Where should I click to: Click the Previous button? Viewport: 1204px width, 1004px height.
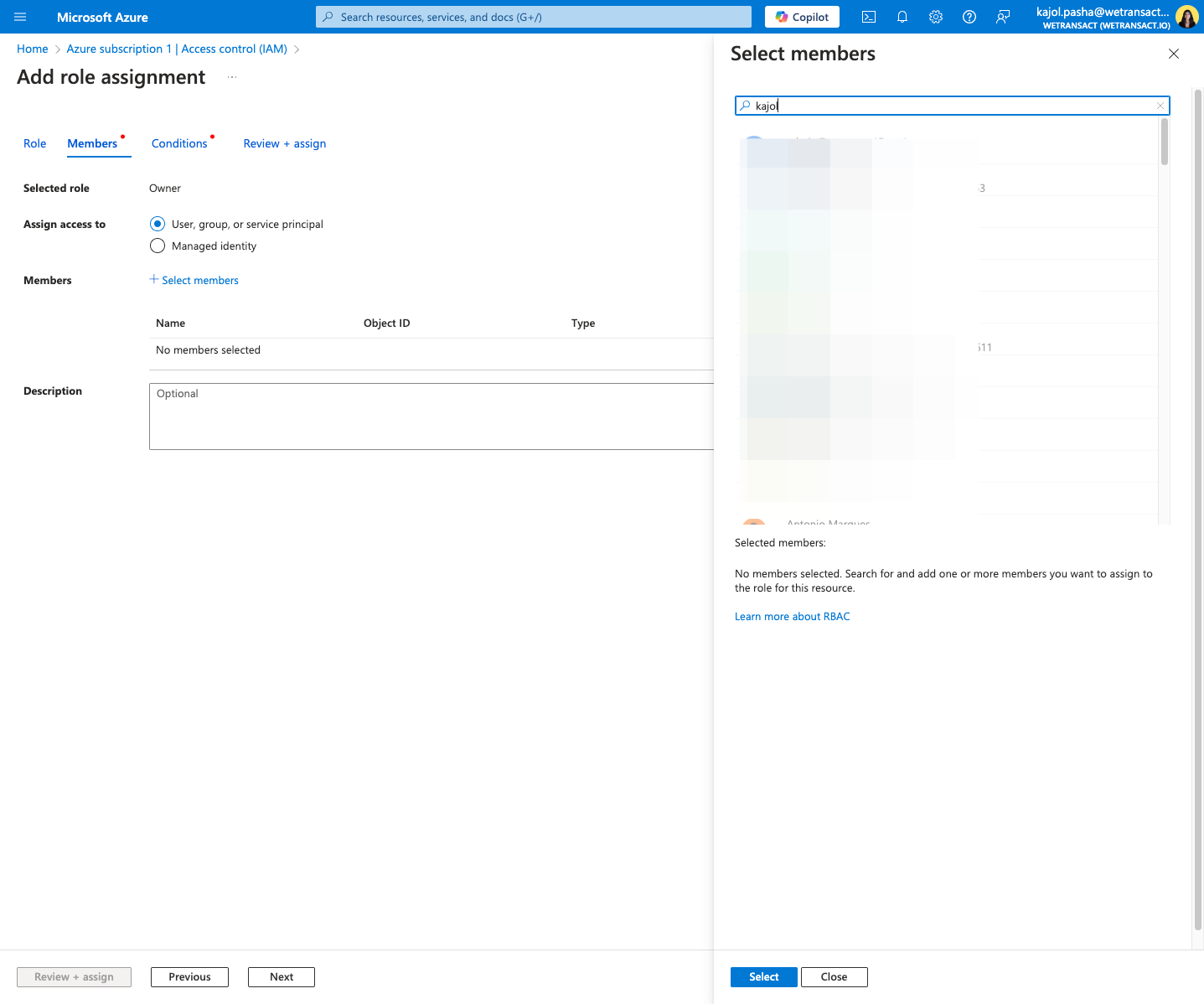[189, 977]
